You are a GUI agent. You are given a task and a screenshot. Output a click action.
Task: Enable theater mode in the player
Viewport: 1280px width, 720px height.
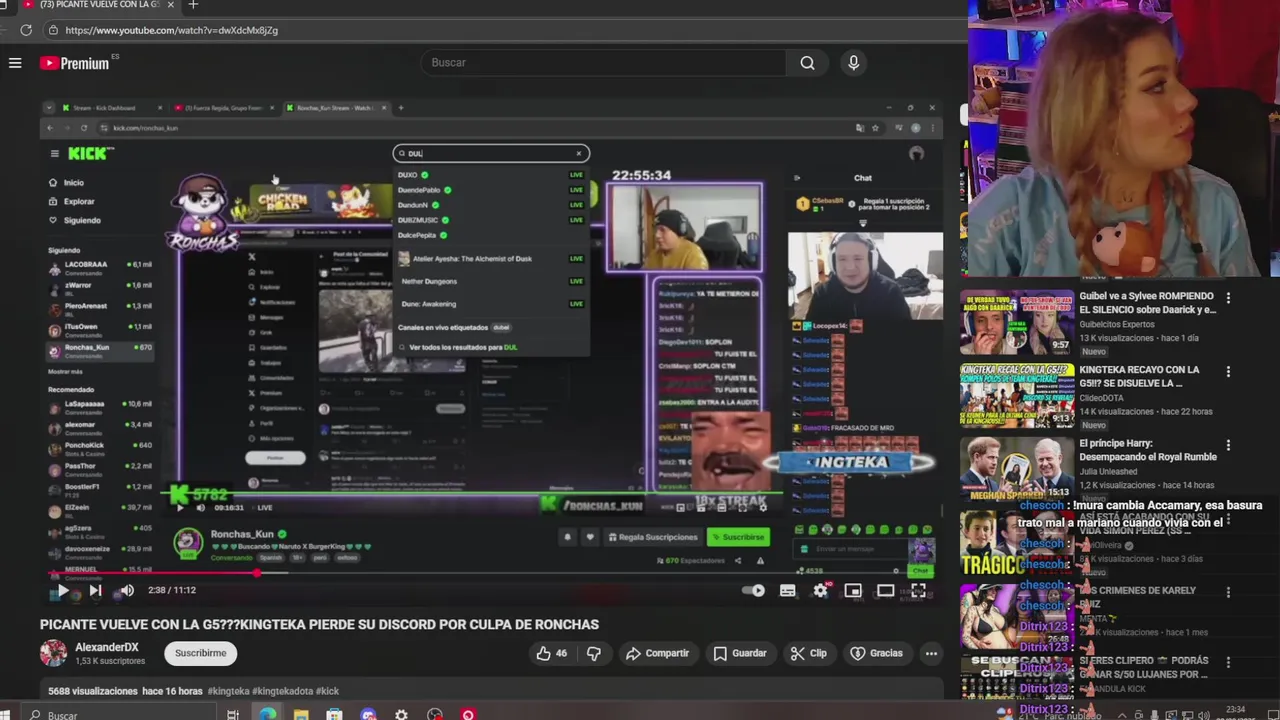pyautogui.click(x=886, y=591)
